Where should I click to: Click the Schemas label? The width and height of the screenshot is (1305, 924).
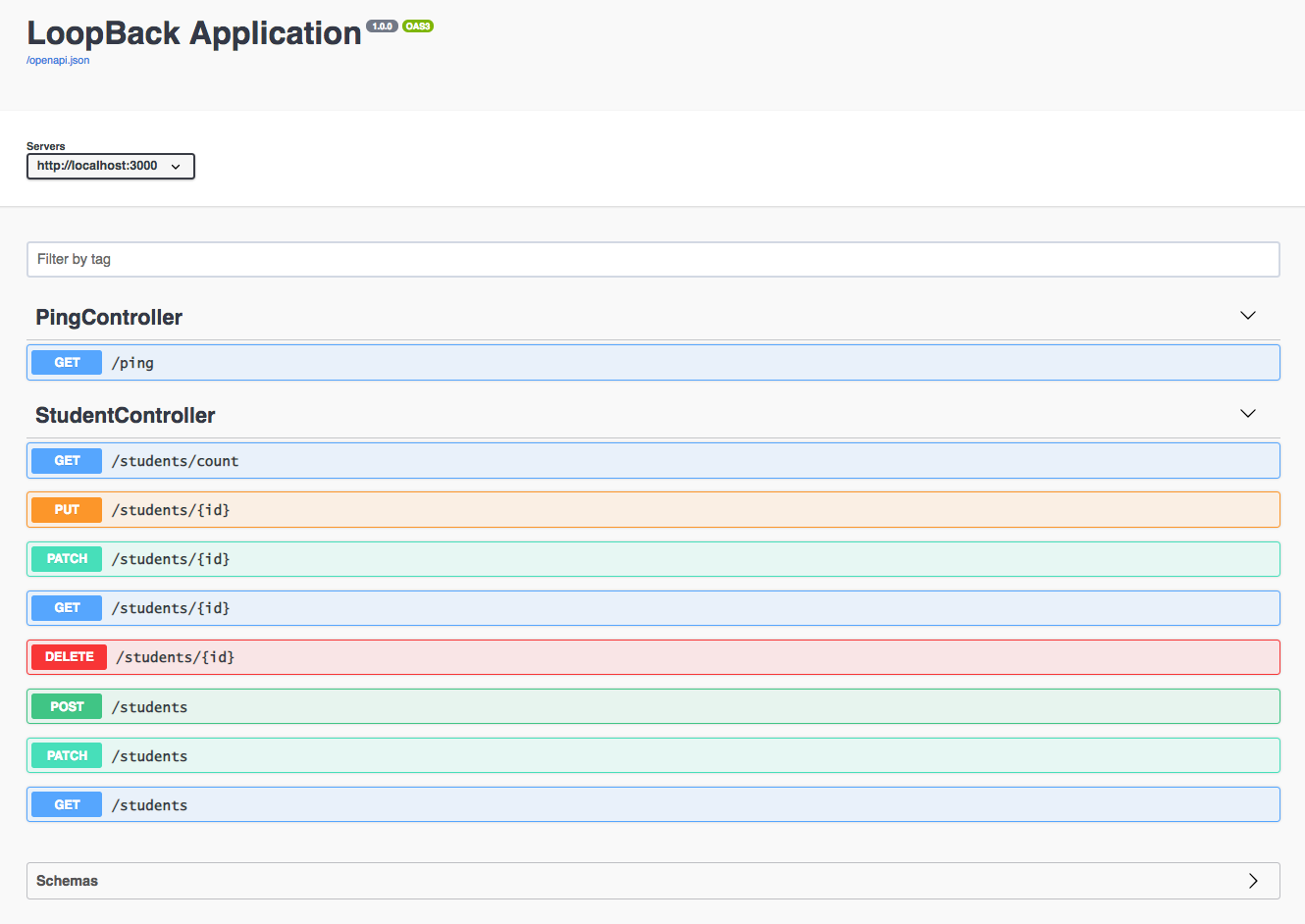tap(67, 881)
